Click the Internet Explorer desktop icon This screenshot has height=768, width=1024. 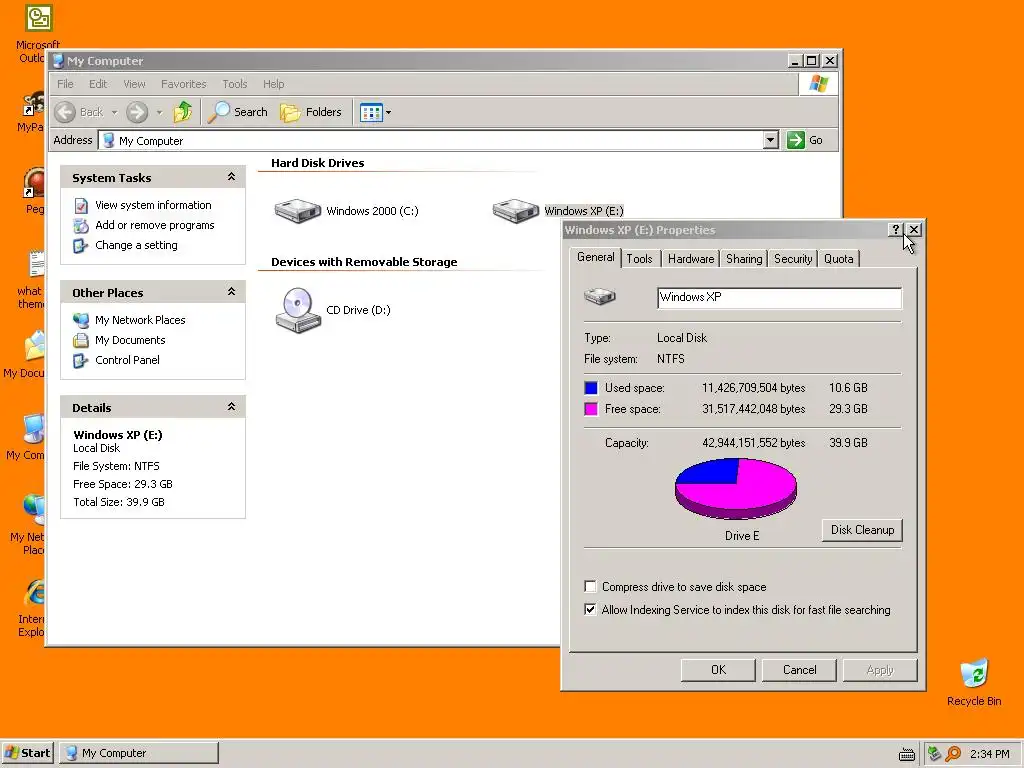pos(34,592)
